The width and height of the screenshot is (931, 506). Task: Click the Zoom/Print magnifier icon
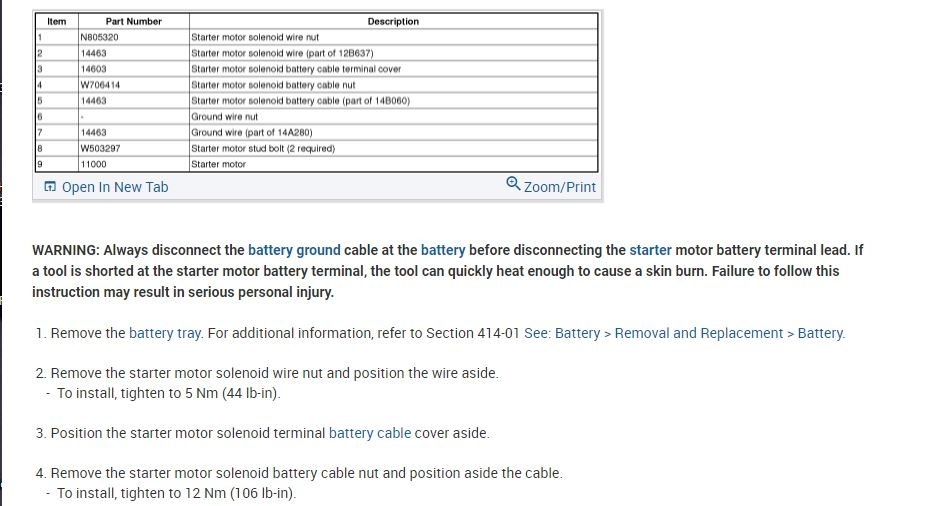point(514,184)
